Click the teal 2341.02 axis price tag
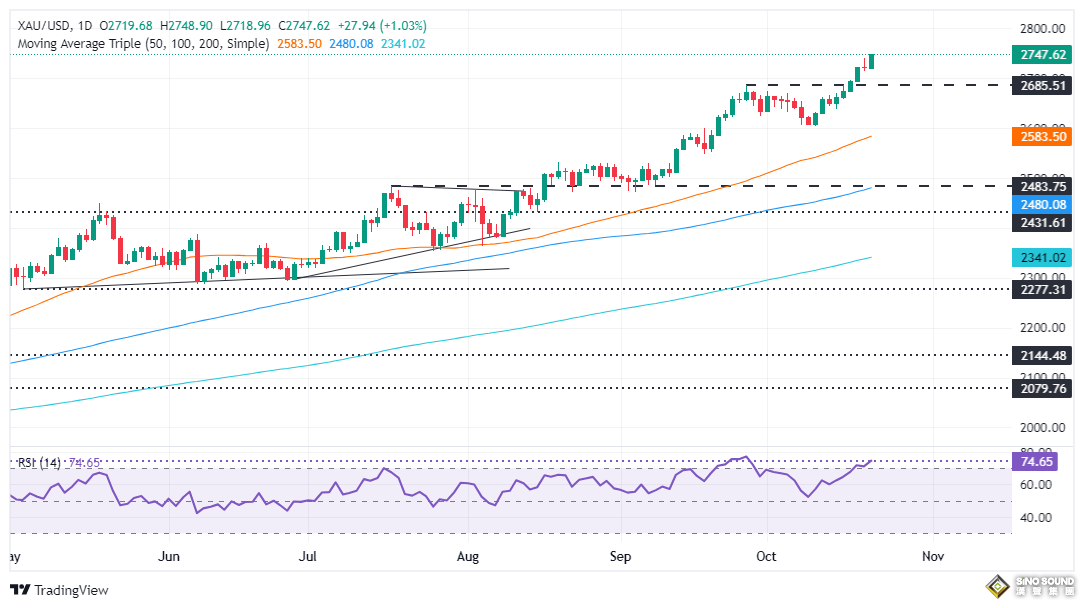This screenshot has height=608, width=1084. [x=1042, y=257]
